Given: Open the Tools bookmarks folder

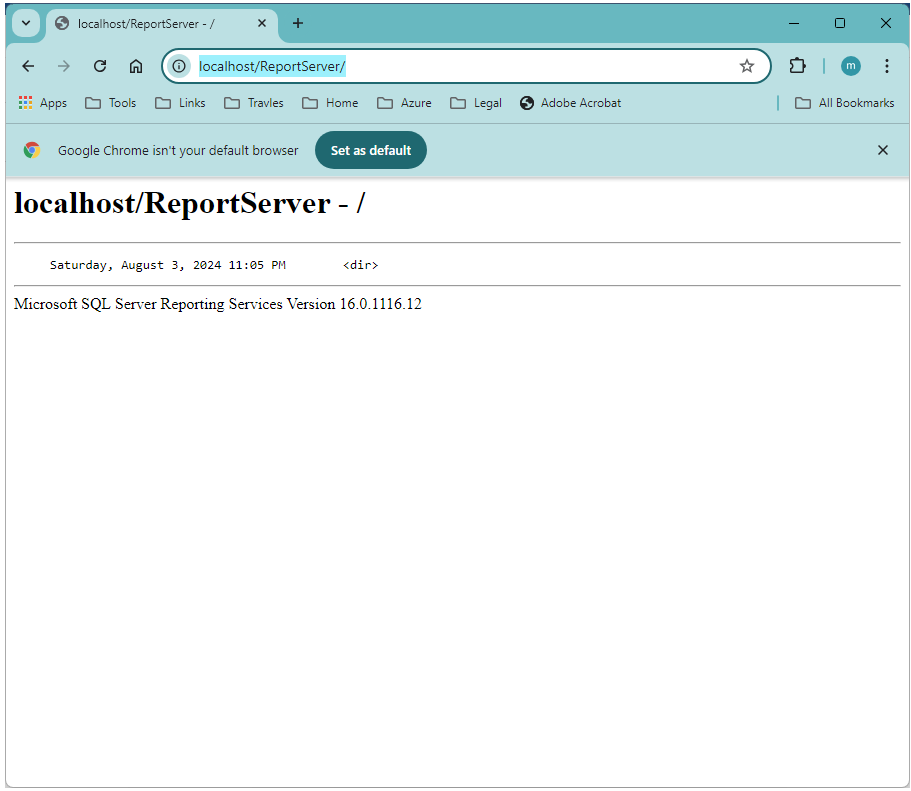Looking at the screenshot, I should [110, 103].
